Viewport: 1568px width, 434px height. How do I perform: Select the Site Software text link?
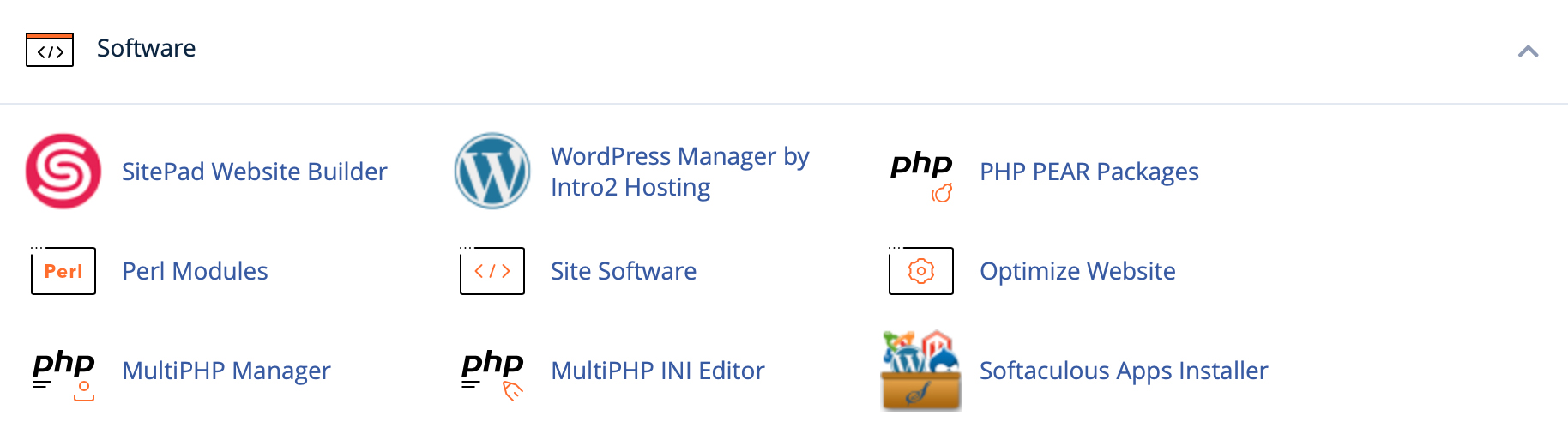(624, 271)
